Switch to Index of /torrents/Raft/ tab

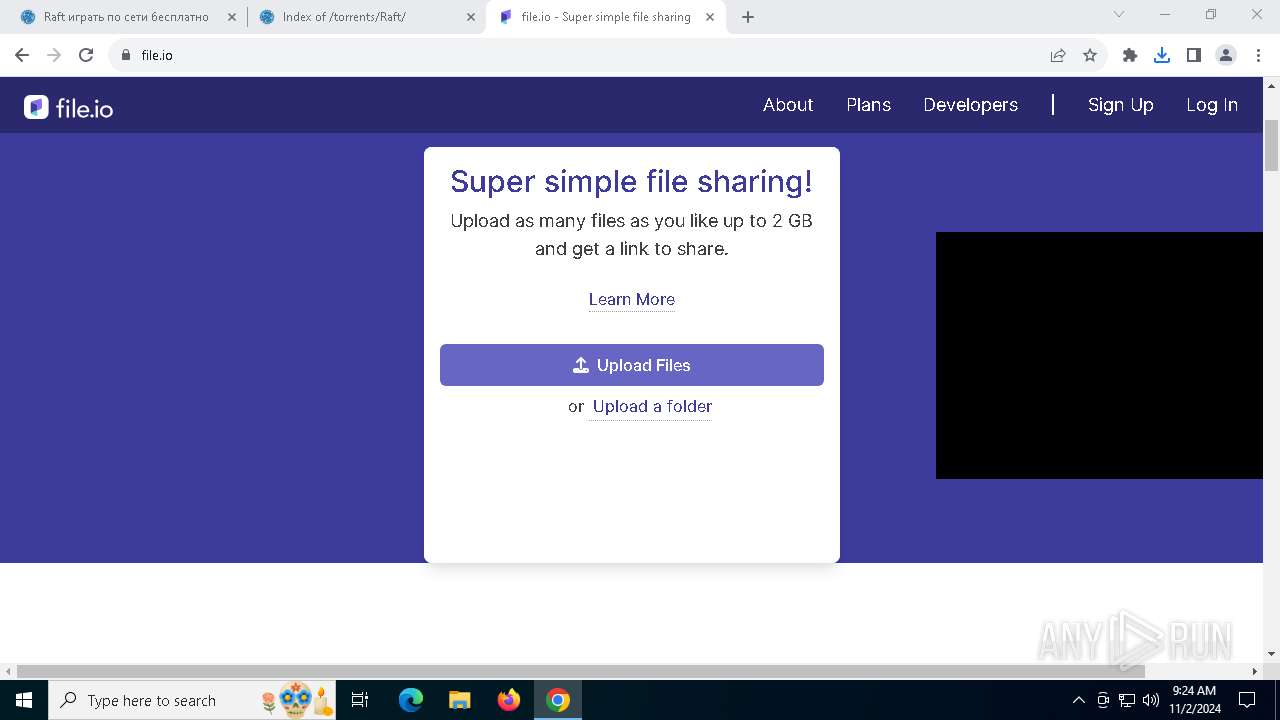click(x=366, y=17)
